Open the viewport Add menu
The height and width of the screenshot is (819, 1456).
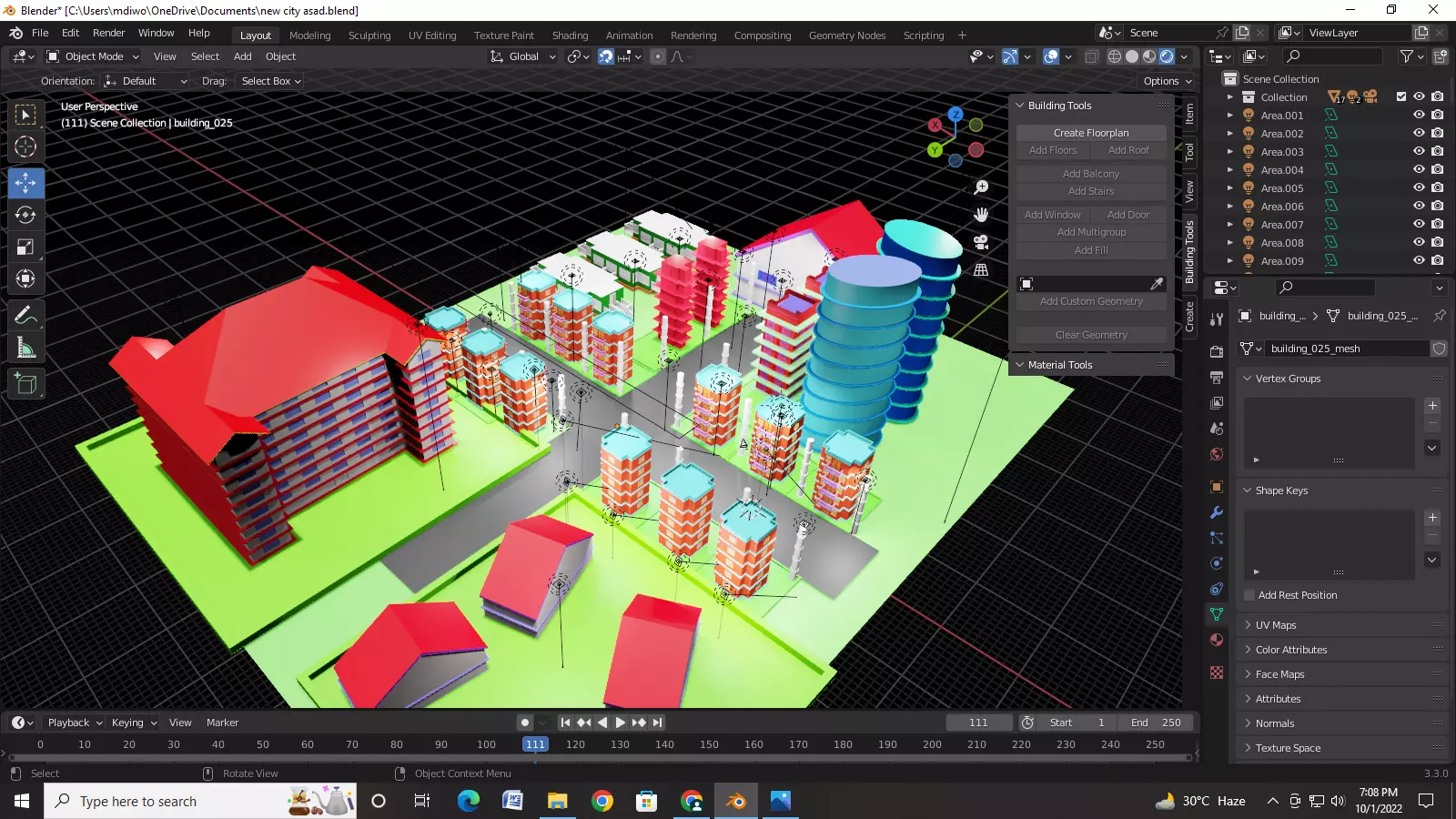point(242,56)
